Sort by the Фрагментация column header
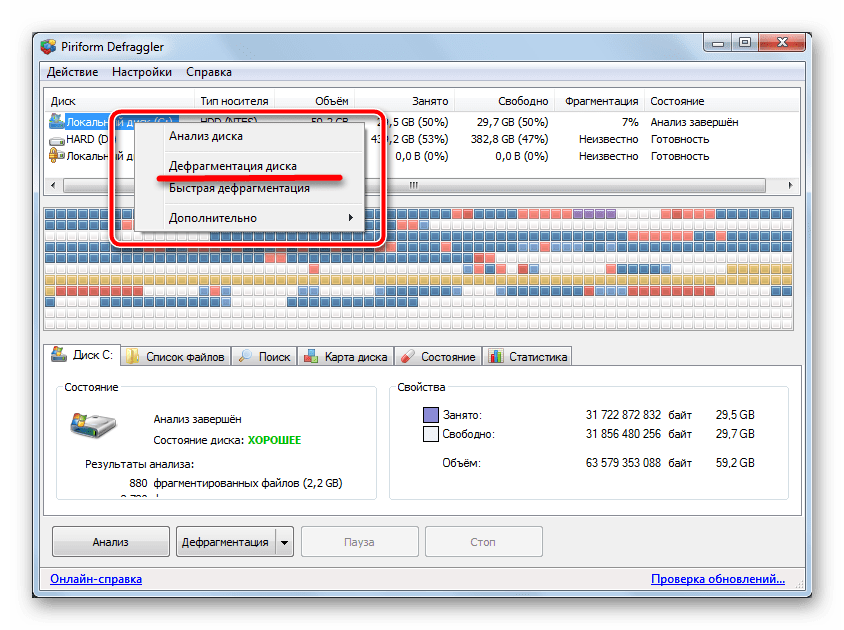844x630 pixels. (x=600, y=101)
